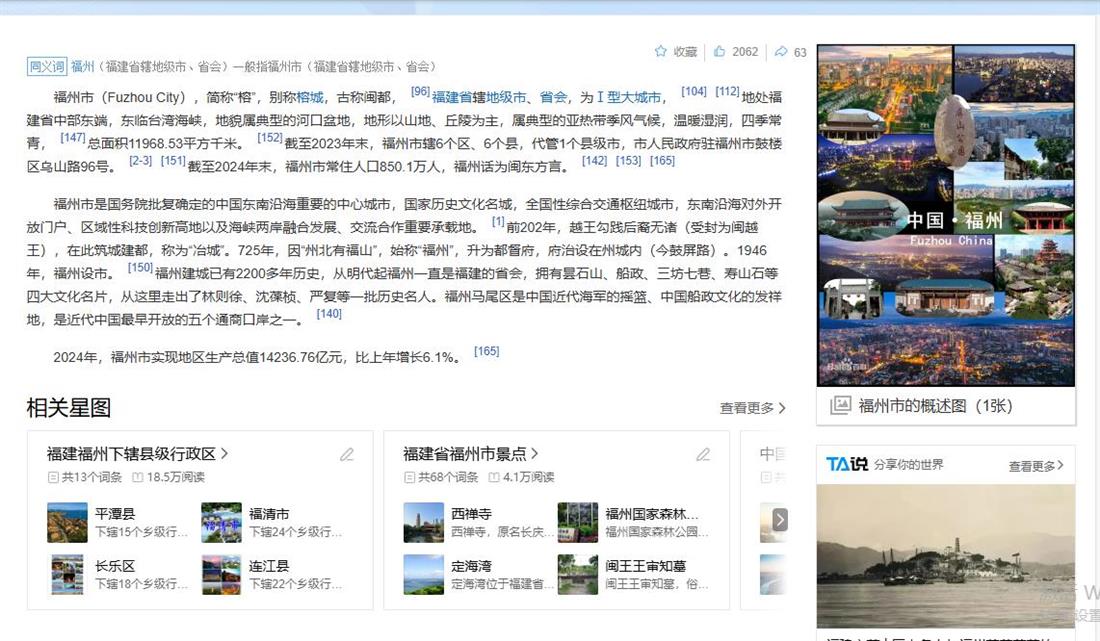Open citation [2-3]
Image resolution: width=1100 pixels, height=641 pixels.
tap(140, 161)
